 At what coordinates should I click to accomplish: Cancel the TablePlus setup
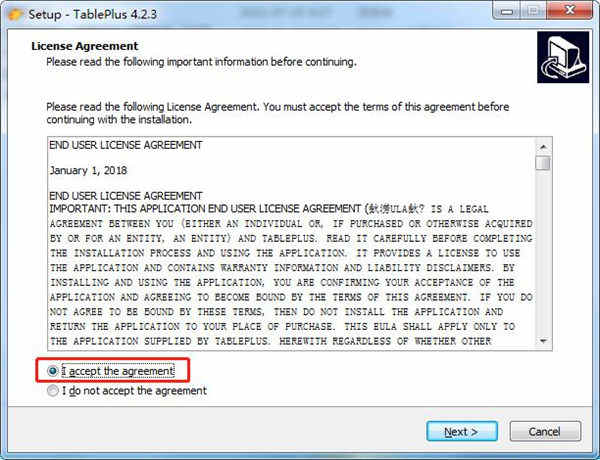click(545, 431)
